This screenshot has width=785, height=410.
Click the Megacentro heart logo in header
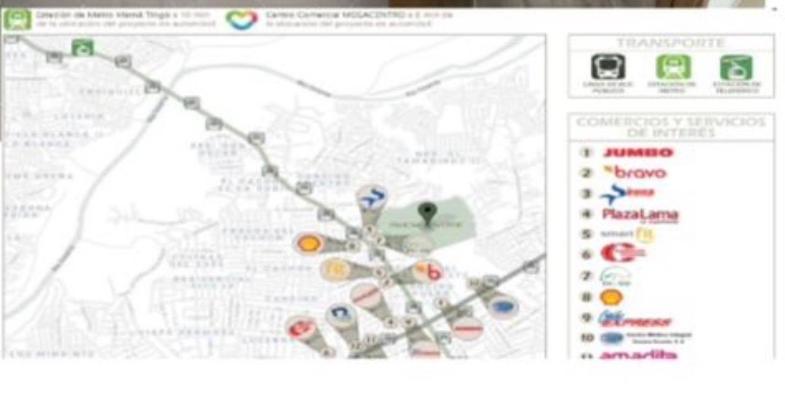[241, 19]
